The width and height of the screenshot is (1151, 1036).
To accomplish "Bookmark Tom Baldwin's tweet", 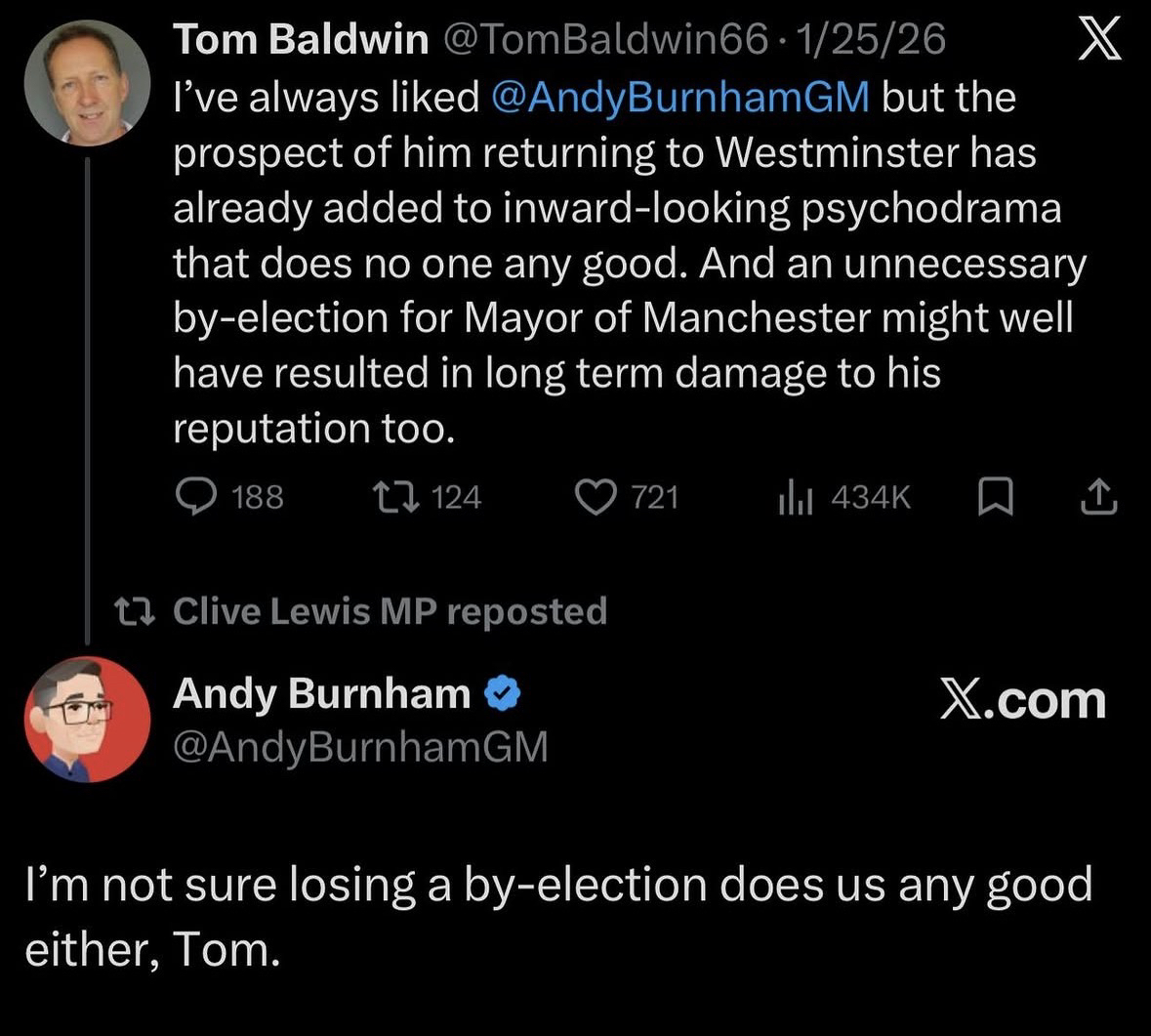I will tap(995, 498).
